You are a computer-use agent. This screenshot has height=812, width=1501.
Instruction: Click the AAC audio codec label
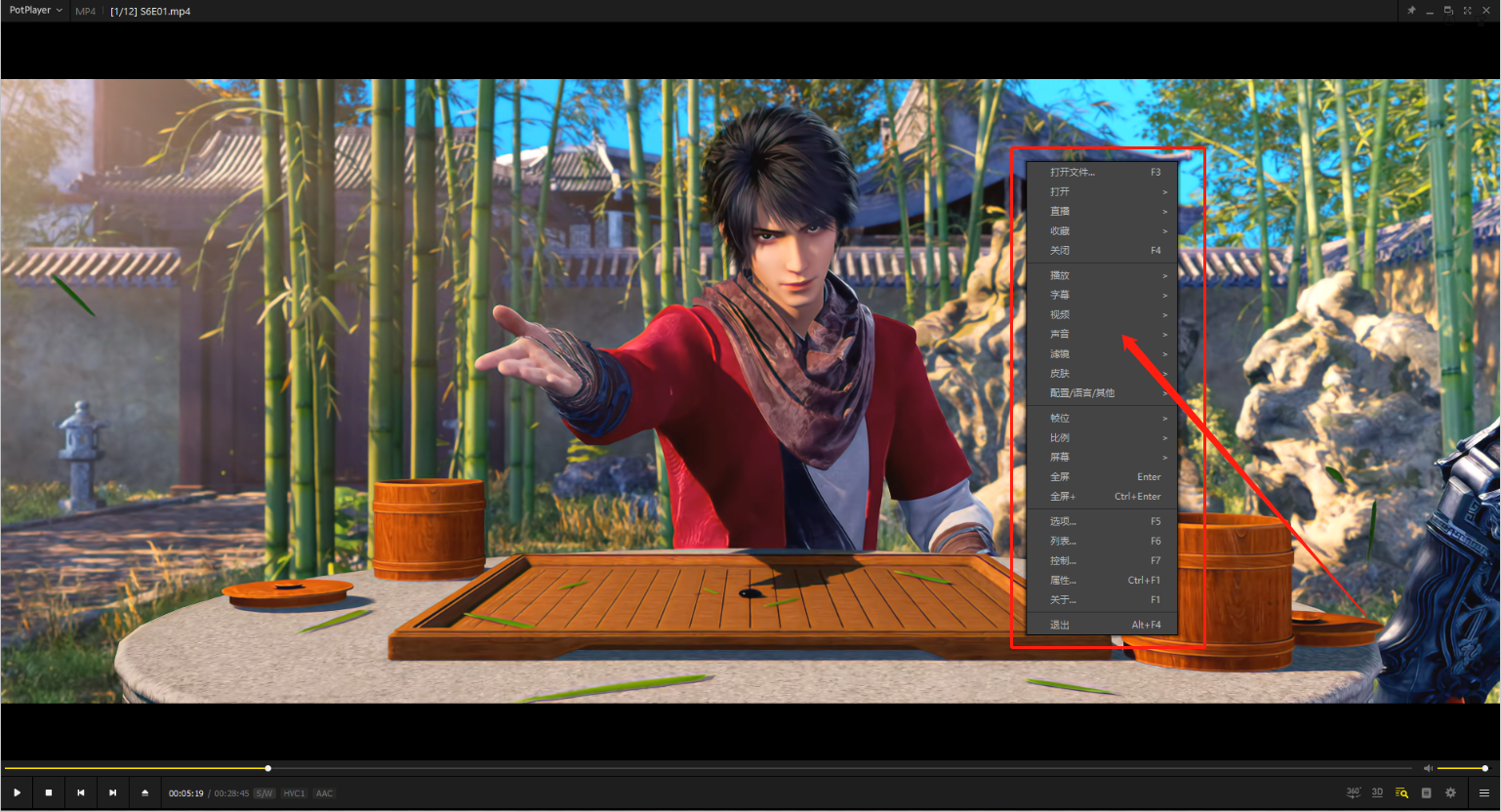(x=325, y=793)
